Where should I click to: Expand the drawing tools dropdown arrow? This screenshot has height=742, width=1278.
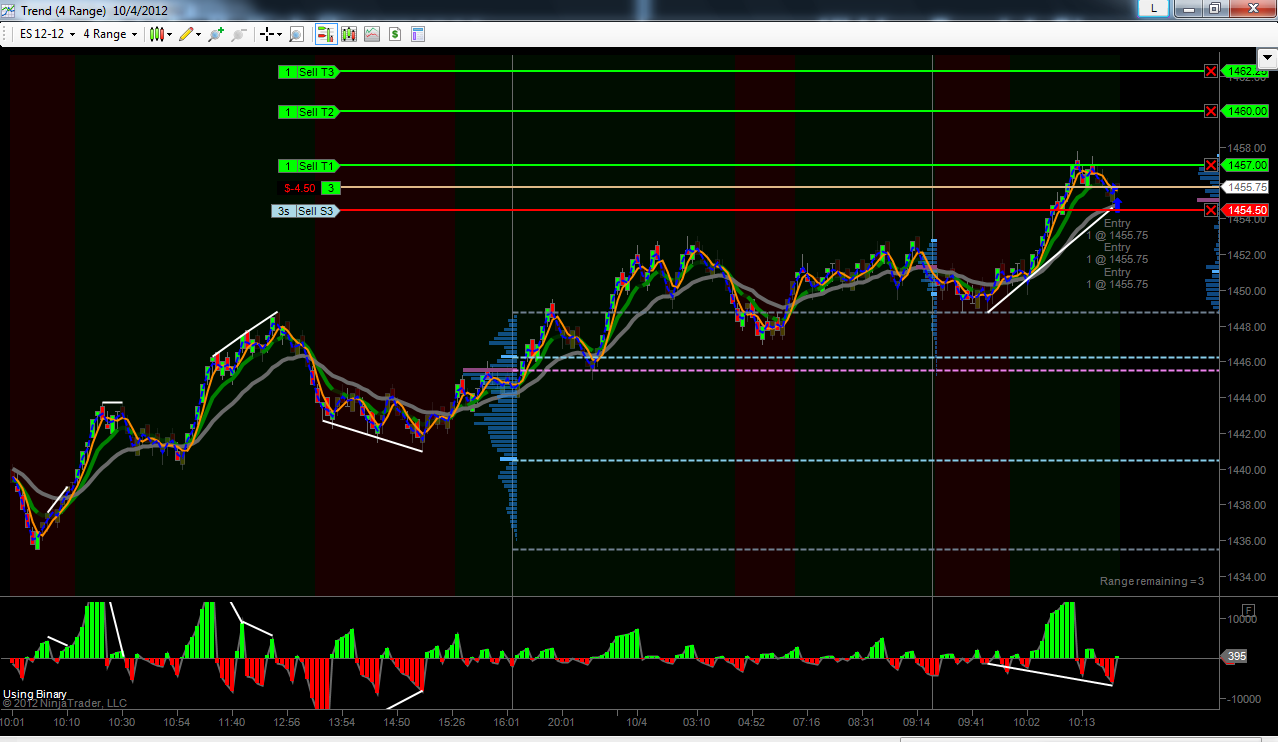click(199, 34)
